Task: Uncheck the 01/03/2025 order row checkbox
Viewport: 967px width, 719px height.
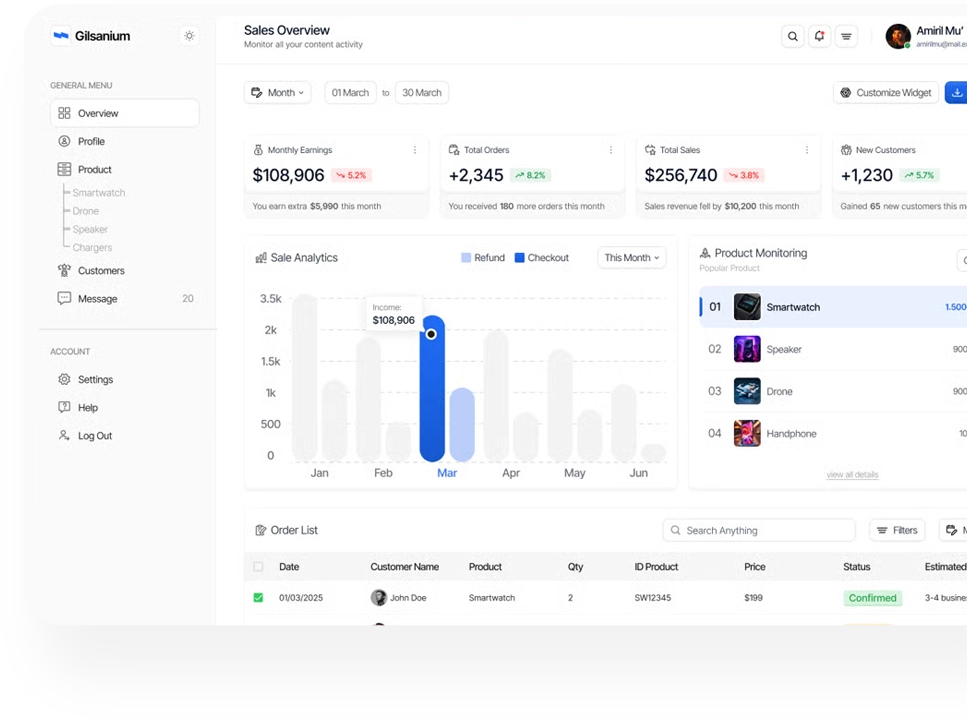Action: click(x=258, y=598)
